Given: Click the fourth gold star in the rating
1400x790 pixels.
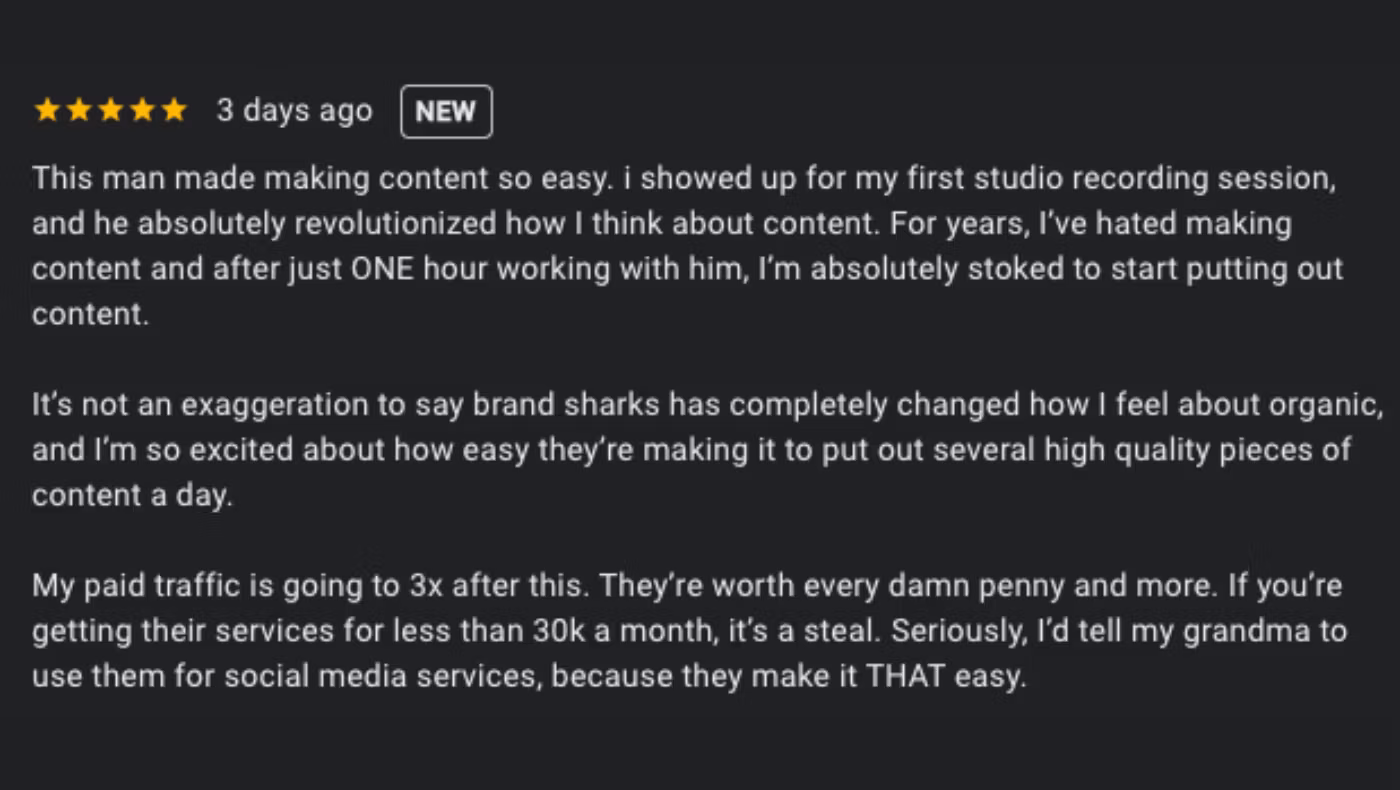Looking at the screenshot, I should pos(142,110).
